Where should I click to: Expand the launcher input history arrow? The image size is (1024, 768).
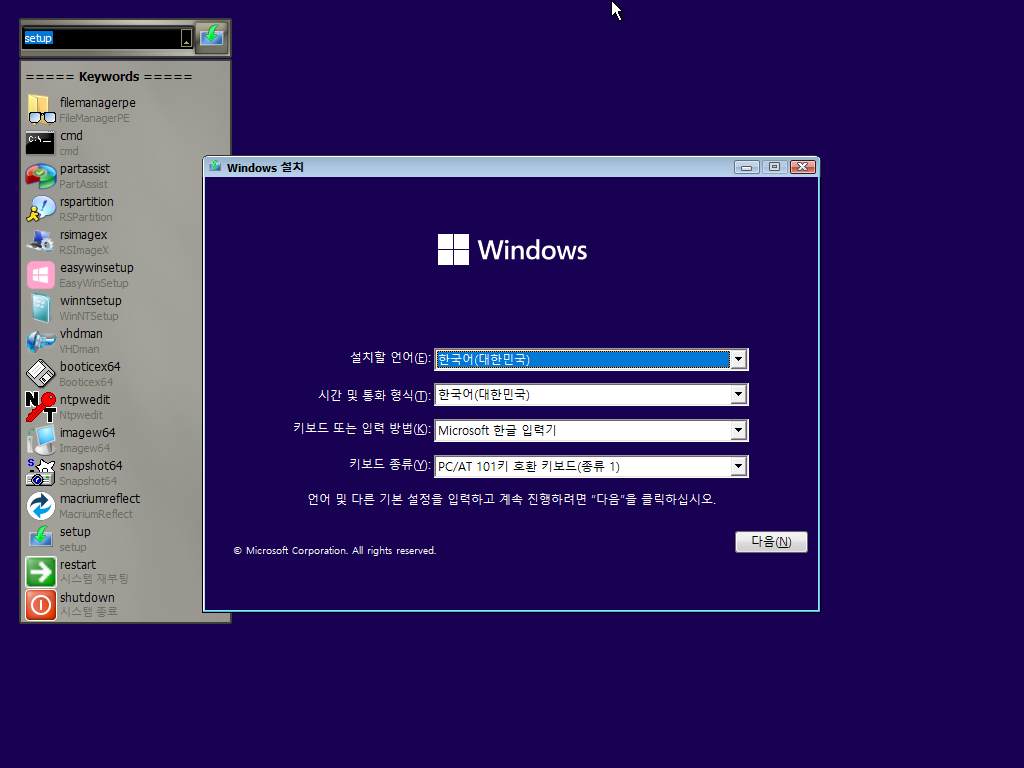(x=186, y=38)
